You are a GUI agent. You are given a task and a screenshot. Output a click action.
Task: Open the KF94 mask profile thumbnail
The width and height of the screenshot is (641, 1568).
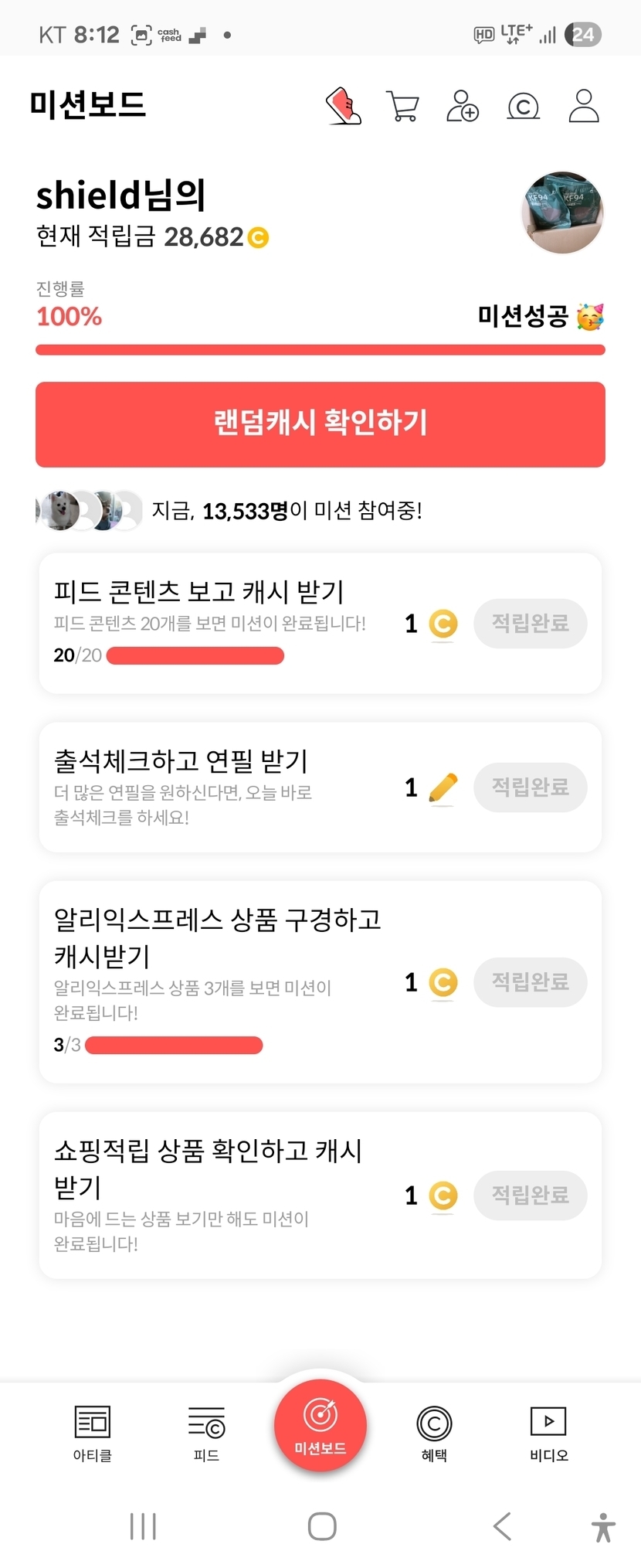(563, 213)
